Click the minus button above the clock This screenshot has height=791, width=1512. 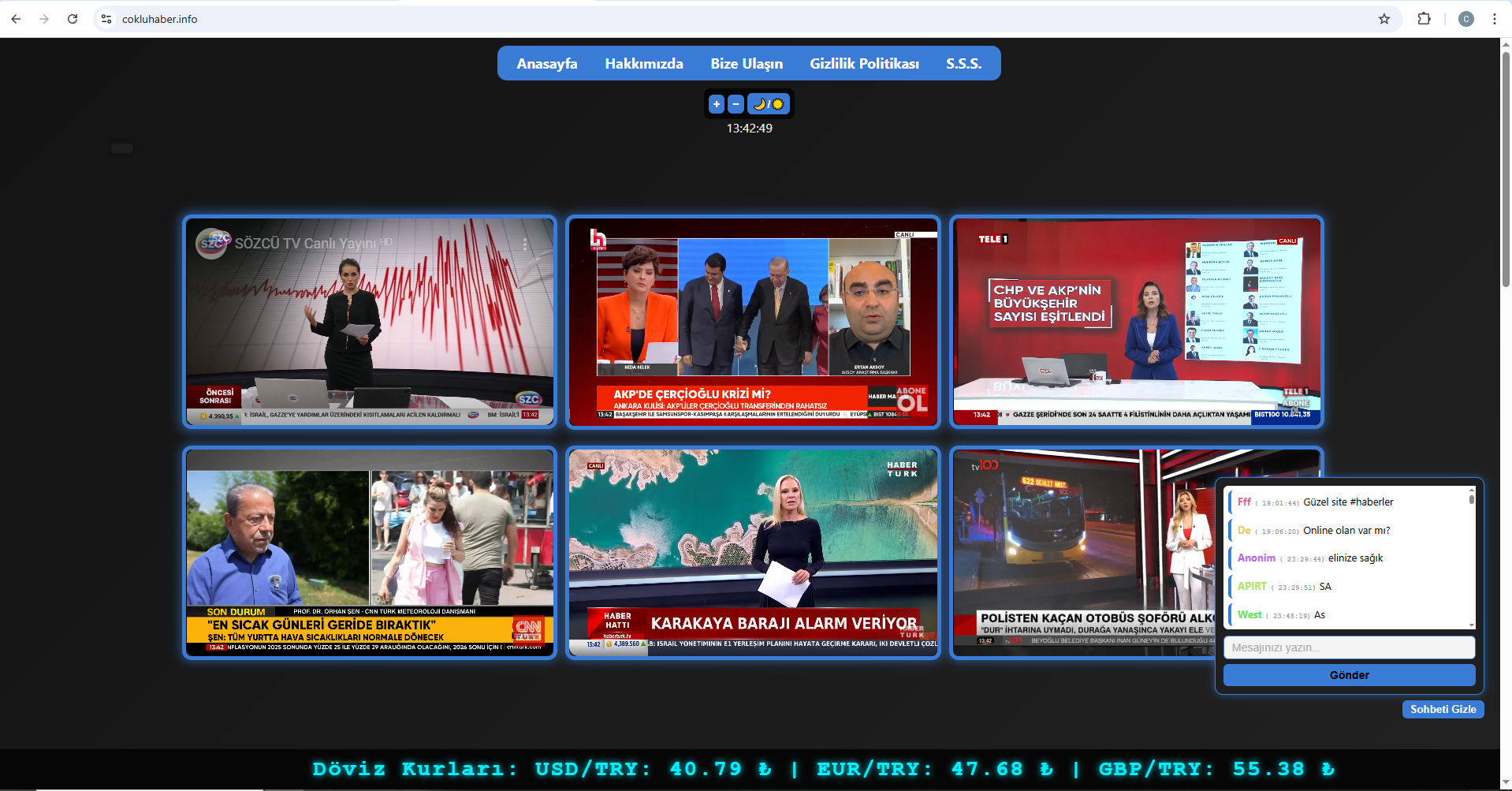pos(736,104)
